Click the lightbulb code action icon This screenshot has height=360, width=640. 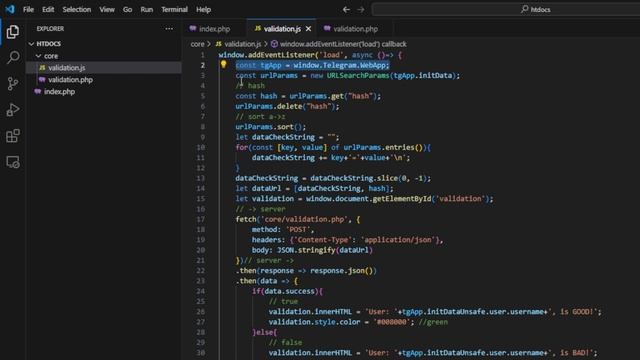(x=223, y=64)
